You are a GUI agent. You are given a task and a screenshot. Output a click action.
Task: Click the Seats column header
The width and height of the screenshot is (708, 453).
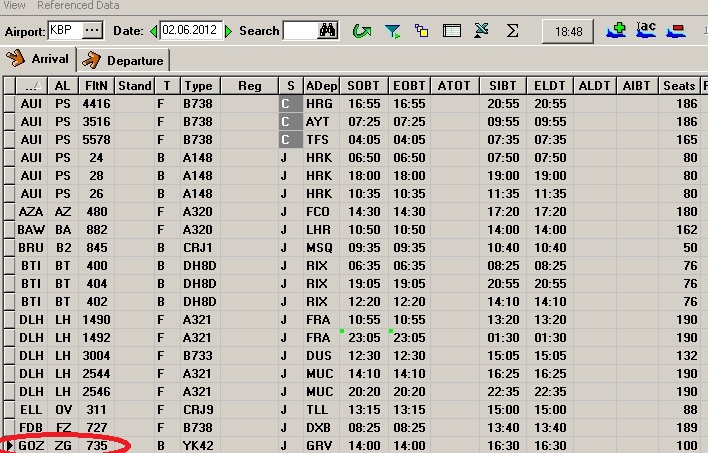(680, 86)
